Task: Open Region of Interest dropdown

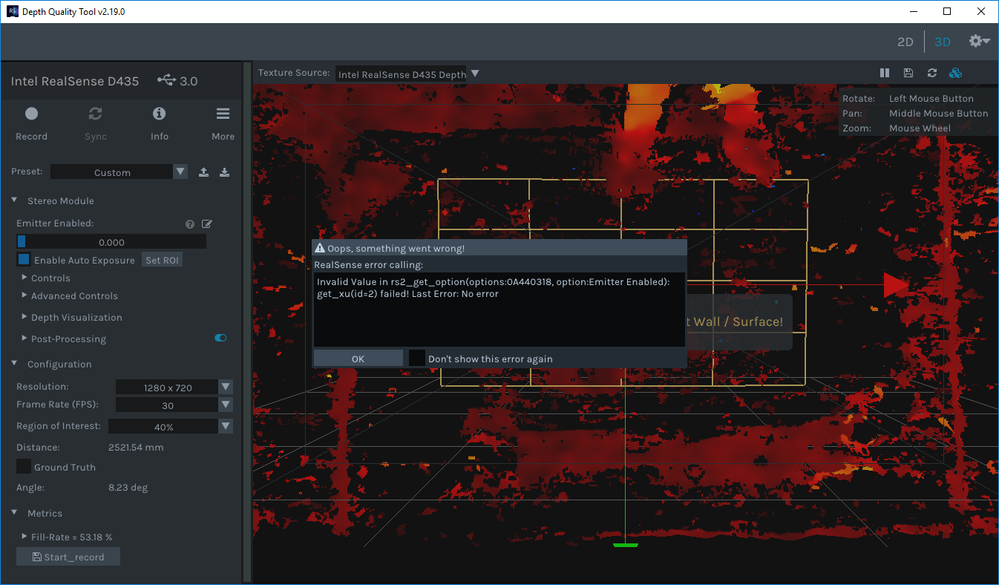Action: [x=226, y=426]
